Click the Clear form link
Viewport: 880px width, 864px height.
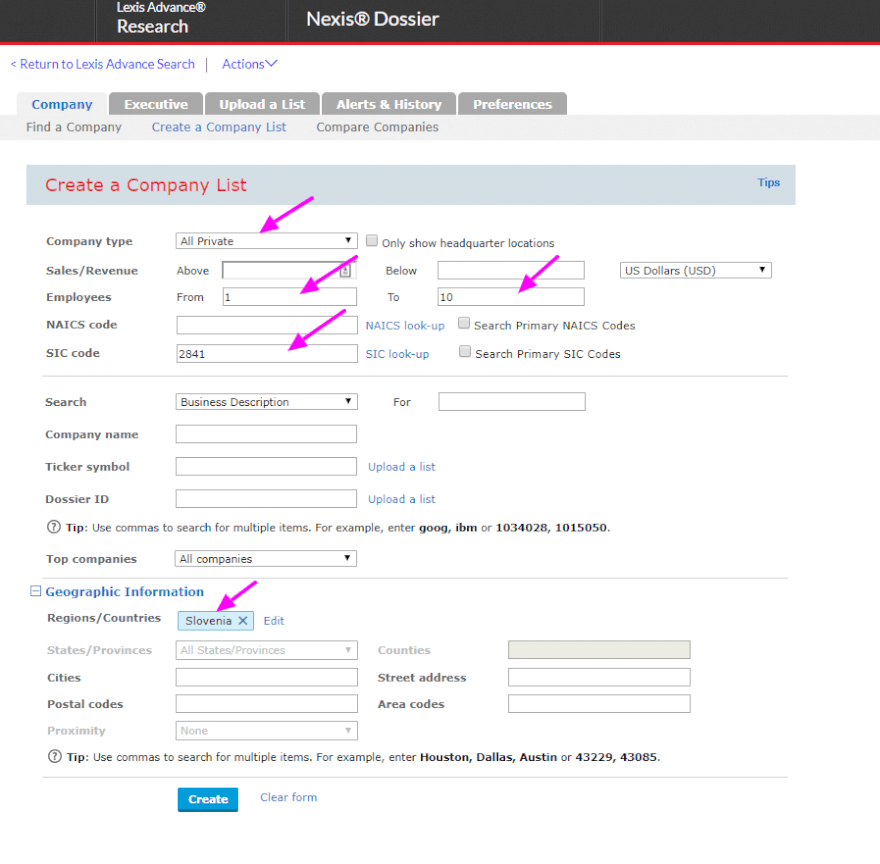point(288,797)
